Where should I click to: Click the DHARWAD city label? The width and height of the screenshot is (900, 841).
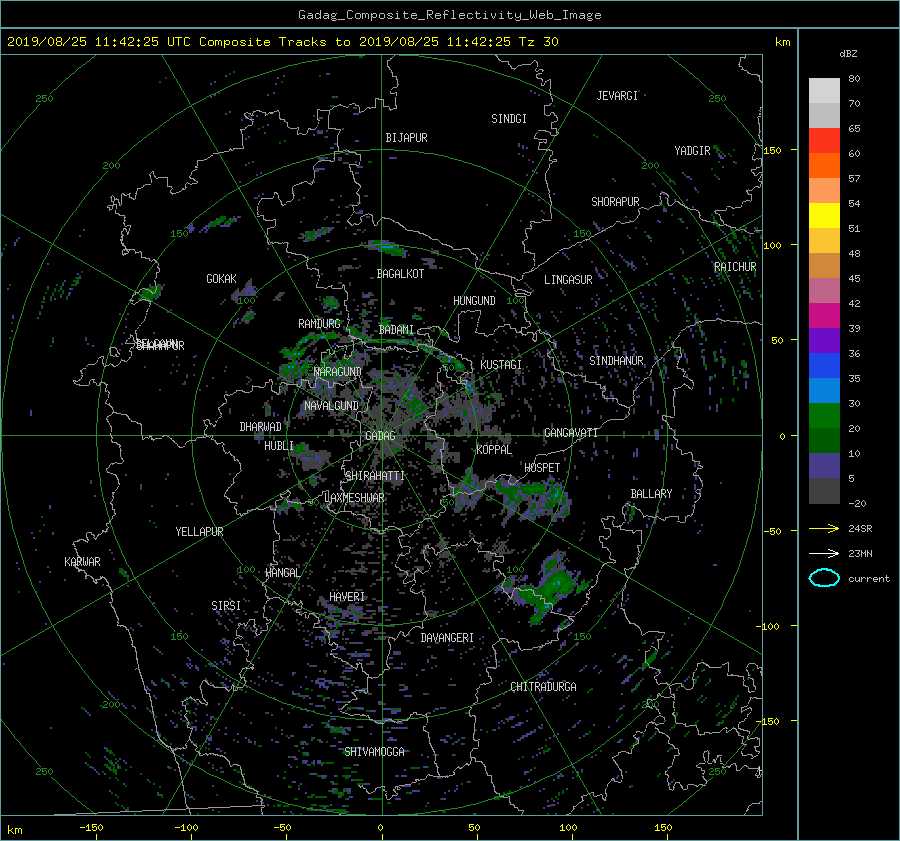pyautogui.click(x=261, y=427)
